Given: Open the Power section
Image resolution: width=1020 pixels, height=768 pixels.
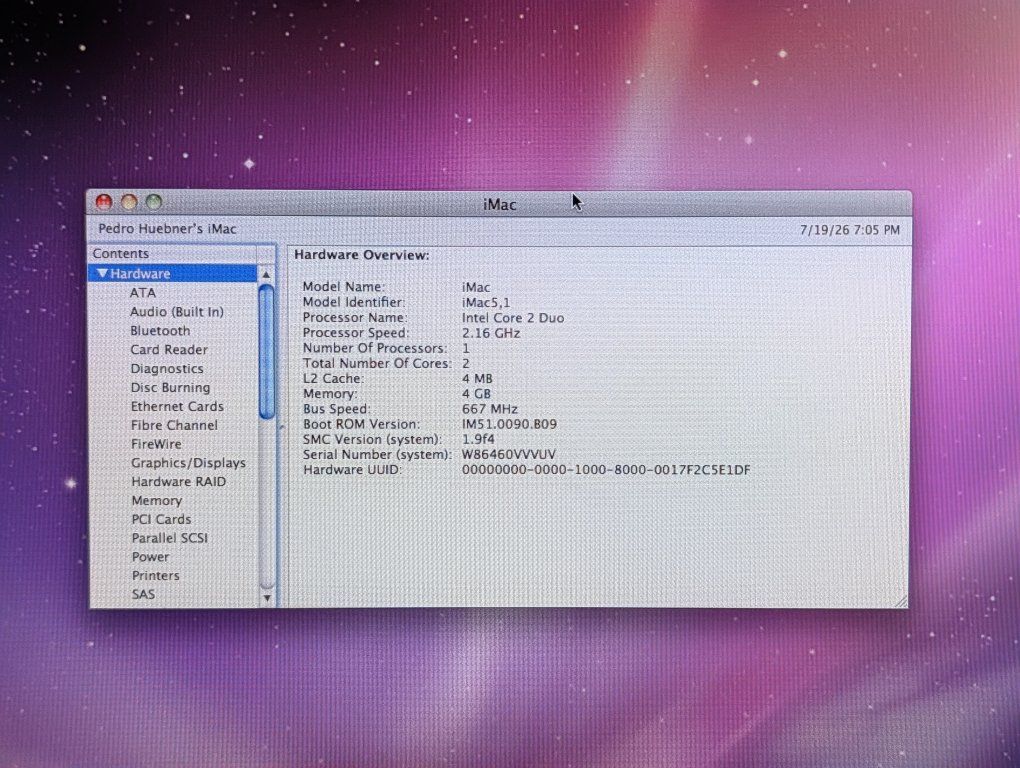Looking at the screenshot, I should click(150, 557).
